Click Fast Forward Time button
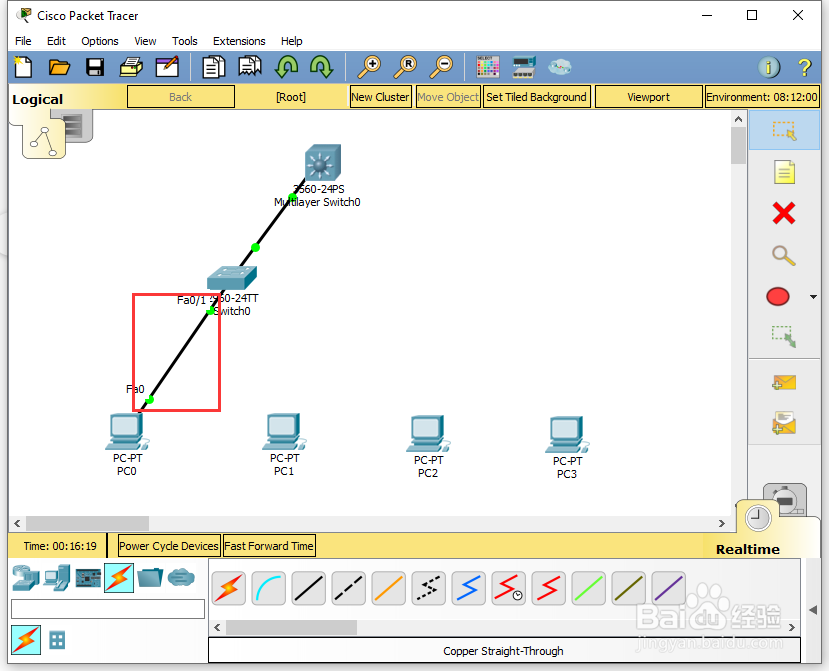Viewport: 829px width, 671px height. 269,546
